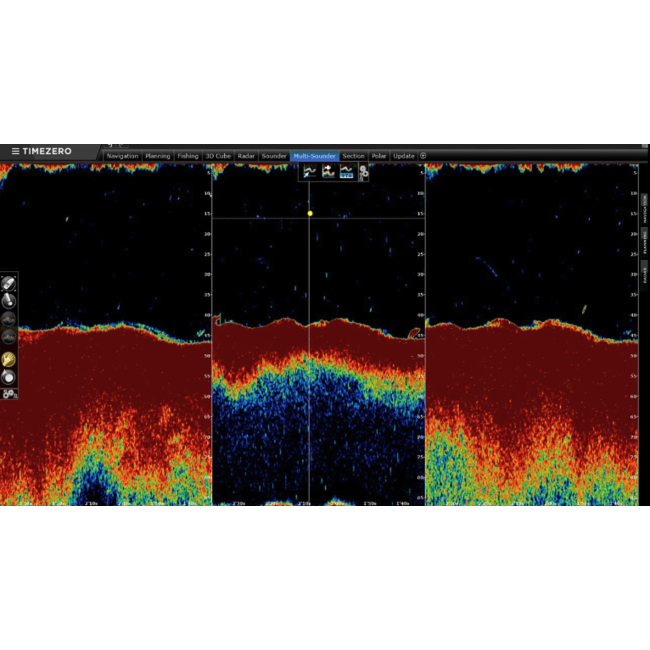Switch to the Sounder tab

[x=274, y=156]
